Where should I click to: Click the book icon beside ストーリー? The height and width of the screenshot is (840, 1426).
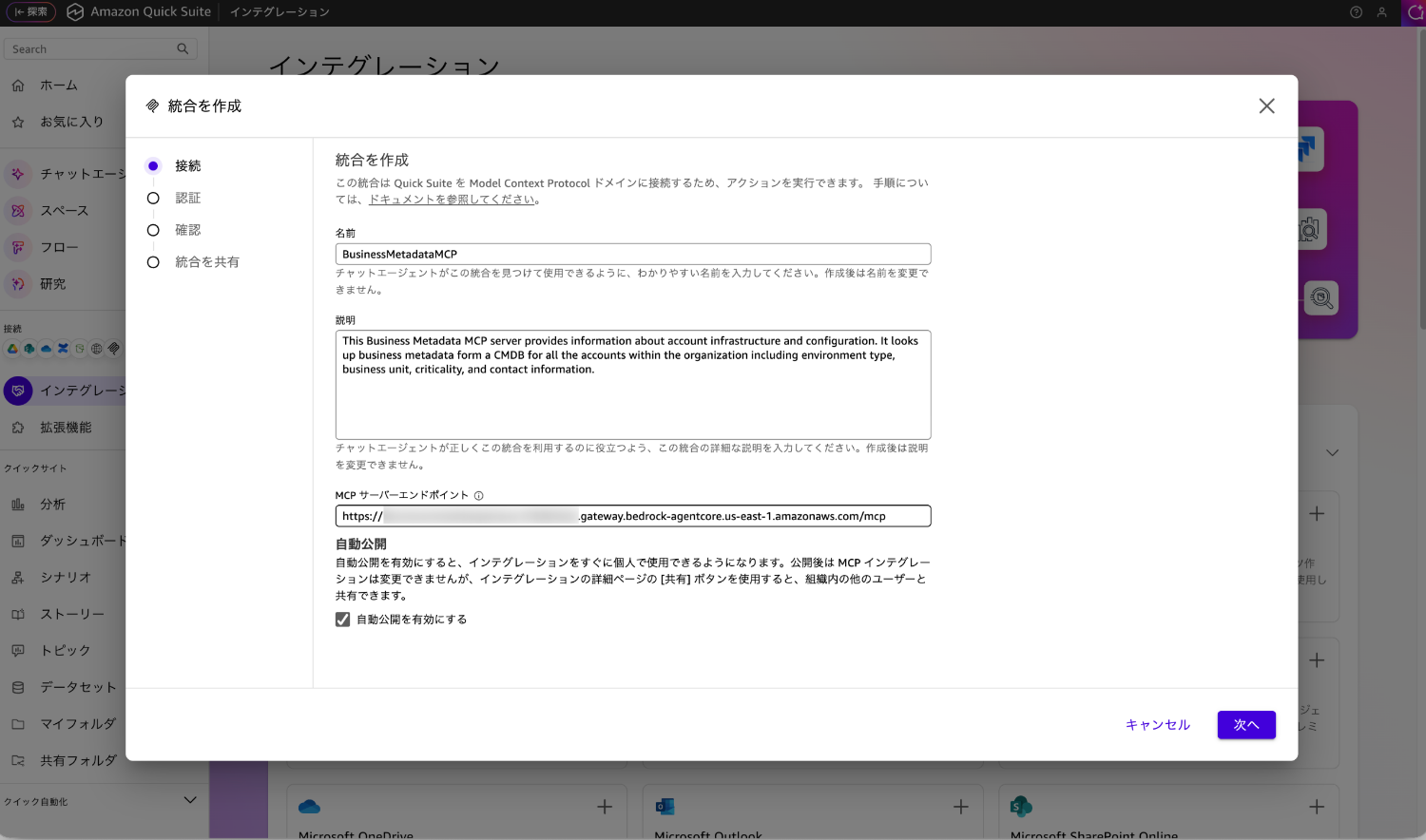[18, 614]
